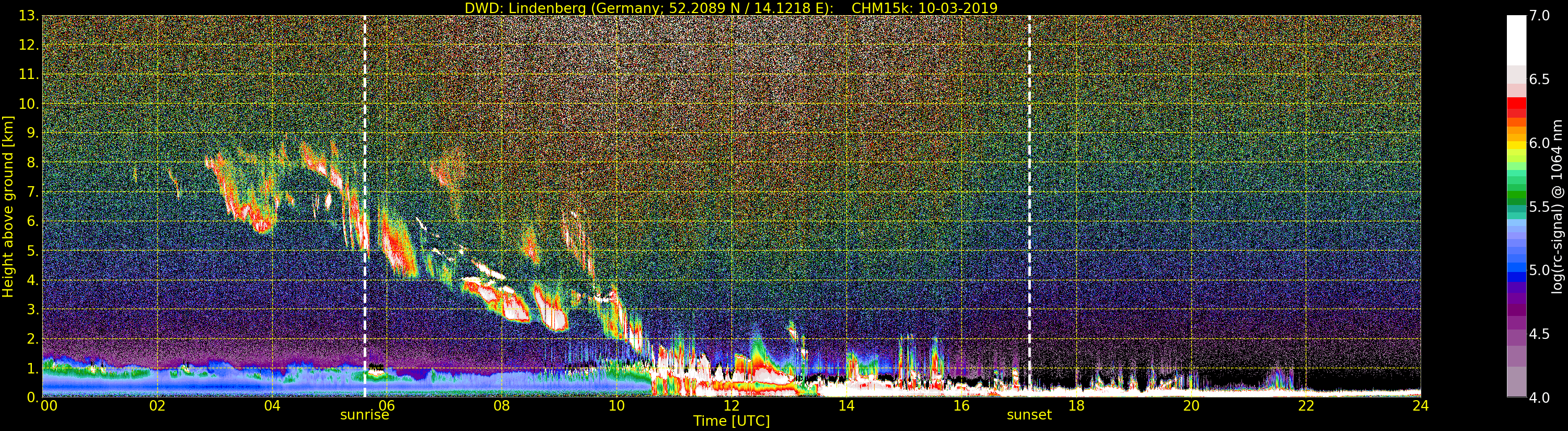Click the white dashed sunrise marker line
The height and width of the screenshot is (431, 1568).
click(x=365, y=206)
